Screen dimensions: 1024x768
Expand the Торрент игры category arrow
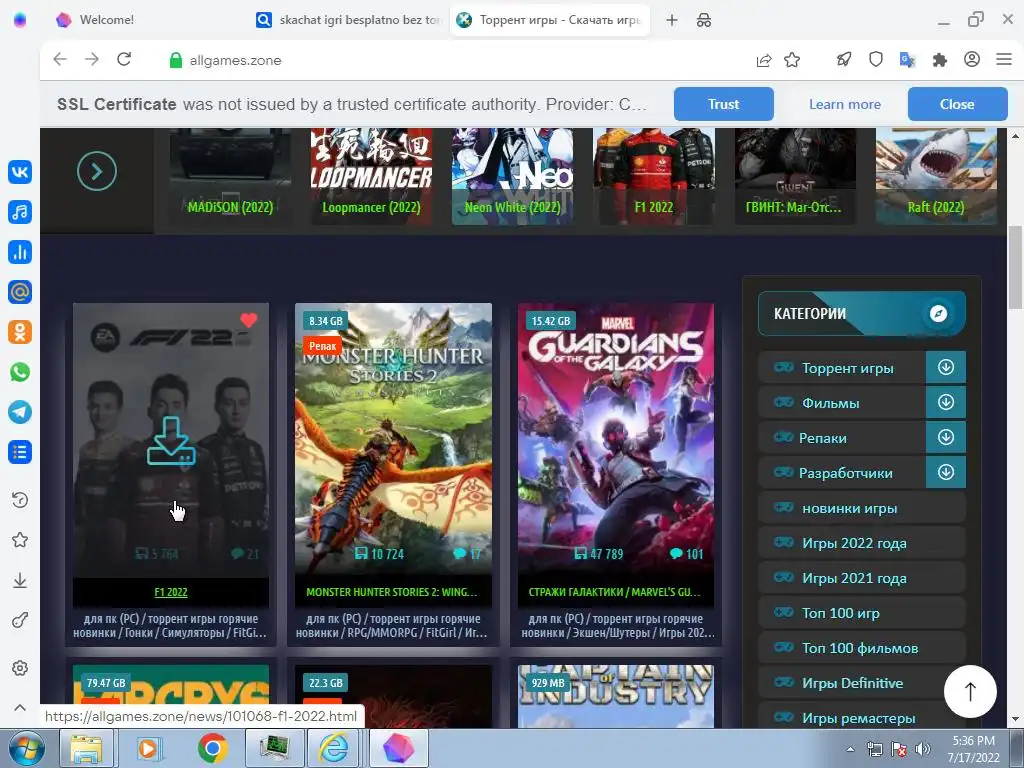click(946, 367)
